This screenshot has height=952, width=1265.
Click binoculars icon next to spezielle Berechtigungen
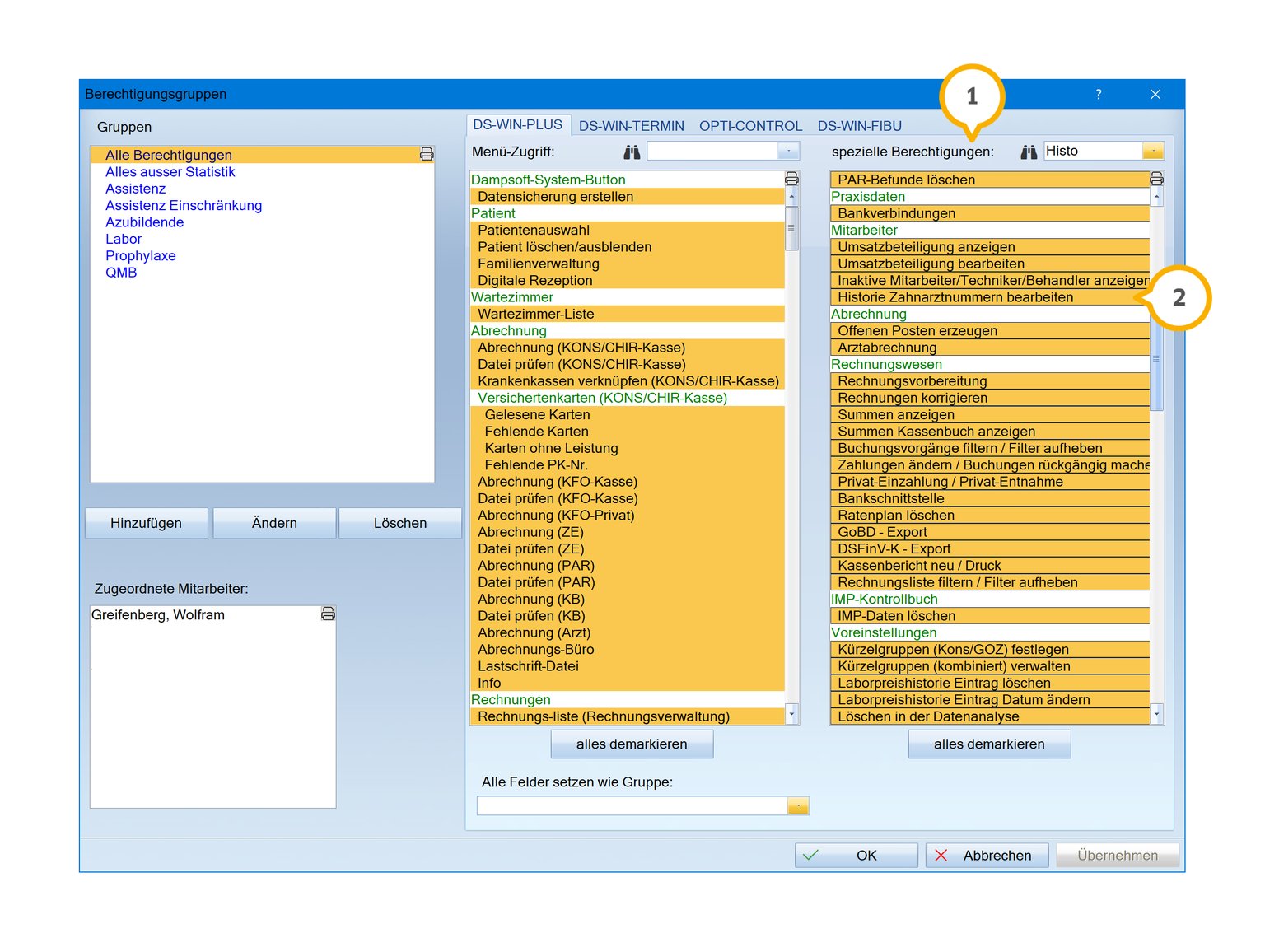click(x=1029, y=152)
